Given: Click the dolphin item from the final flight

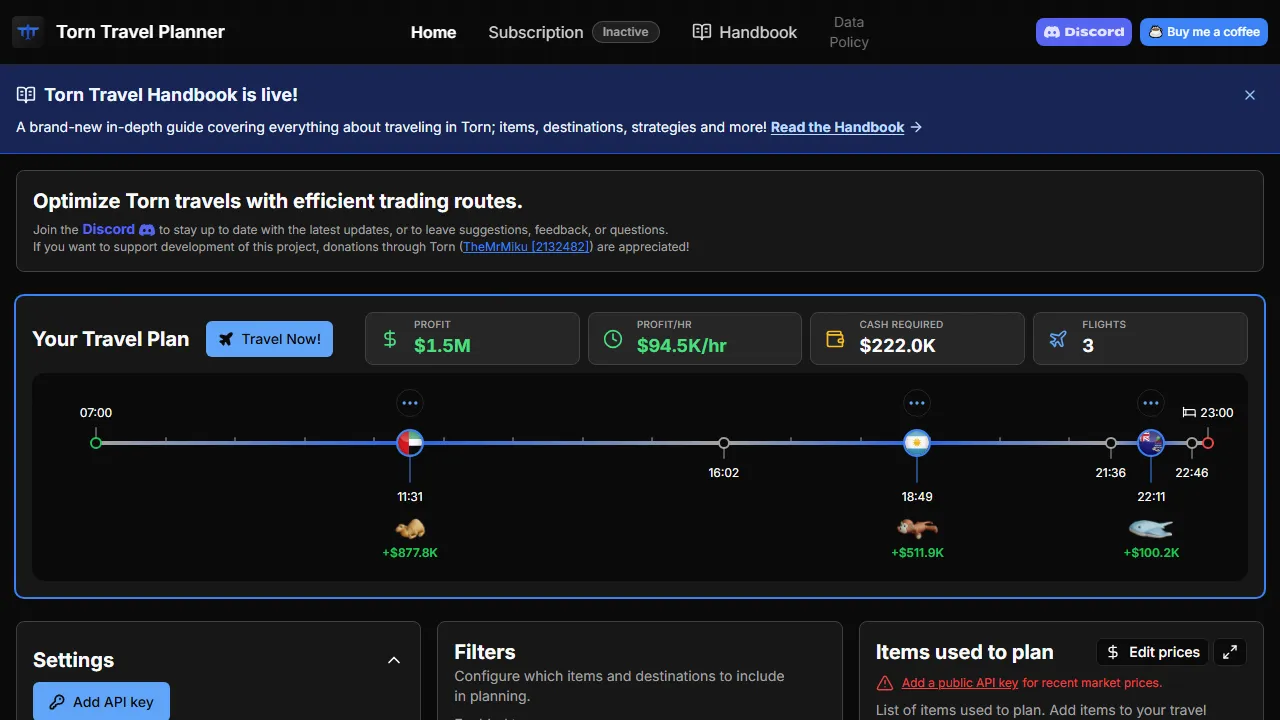Looking at the screenshot, I should pos(1151,528).
